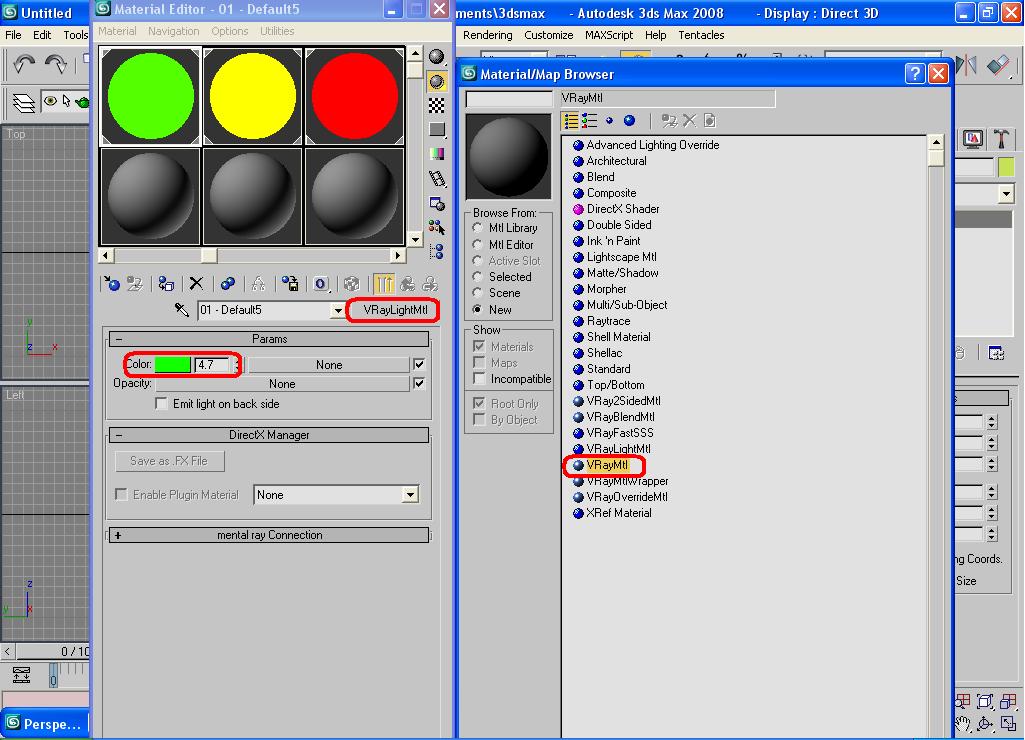Screen dimensions: 1025x740
Task: Open Material Editor Options icon
Action: tap(437, 203)
